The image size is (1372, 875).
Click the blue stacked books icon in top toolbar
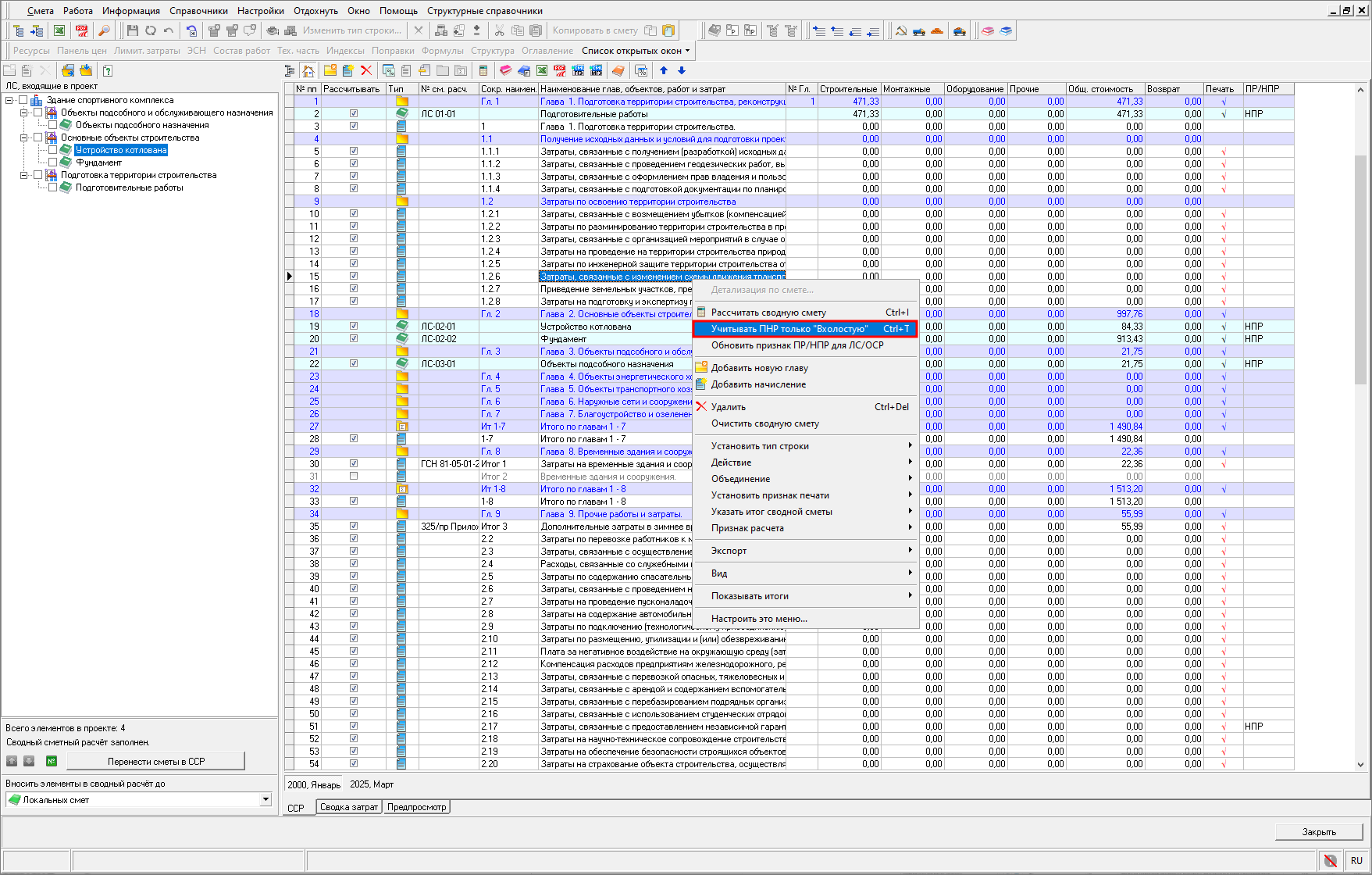(1006, 30)
